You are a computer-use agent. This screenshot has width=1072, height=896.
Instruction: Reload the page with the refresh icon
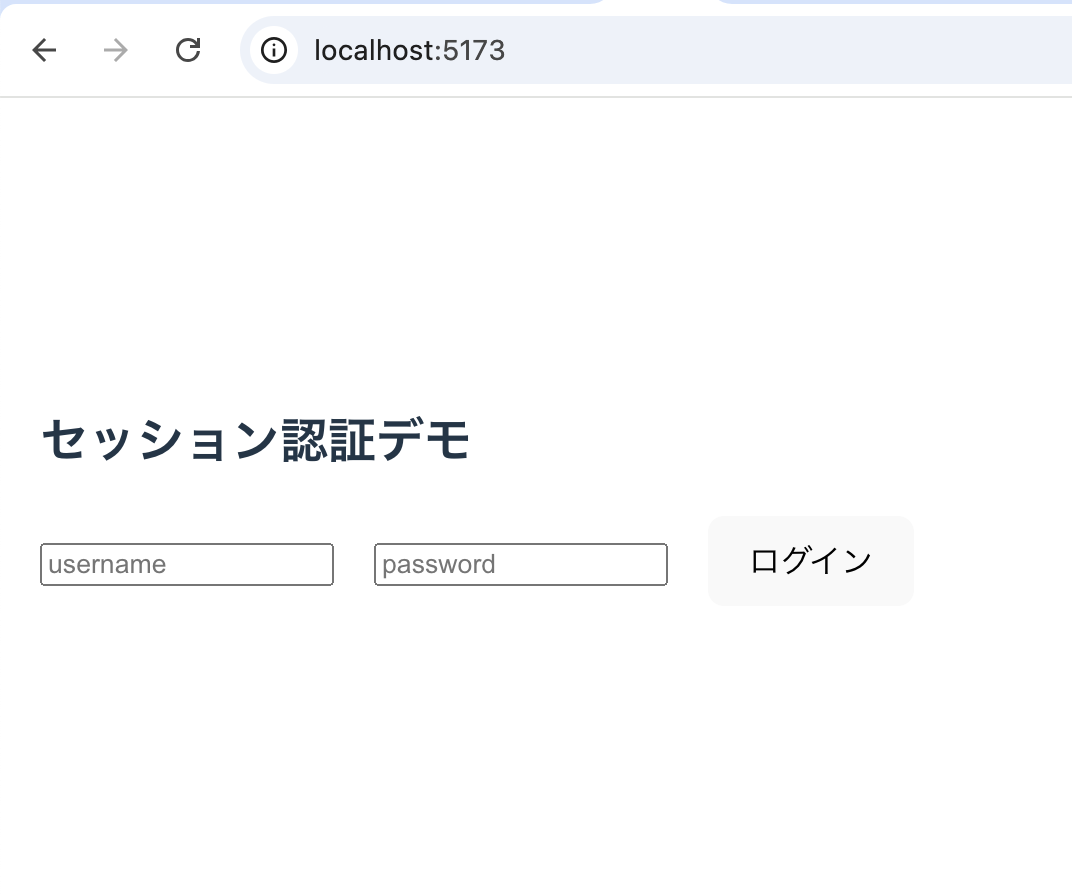tap(188, 51)
